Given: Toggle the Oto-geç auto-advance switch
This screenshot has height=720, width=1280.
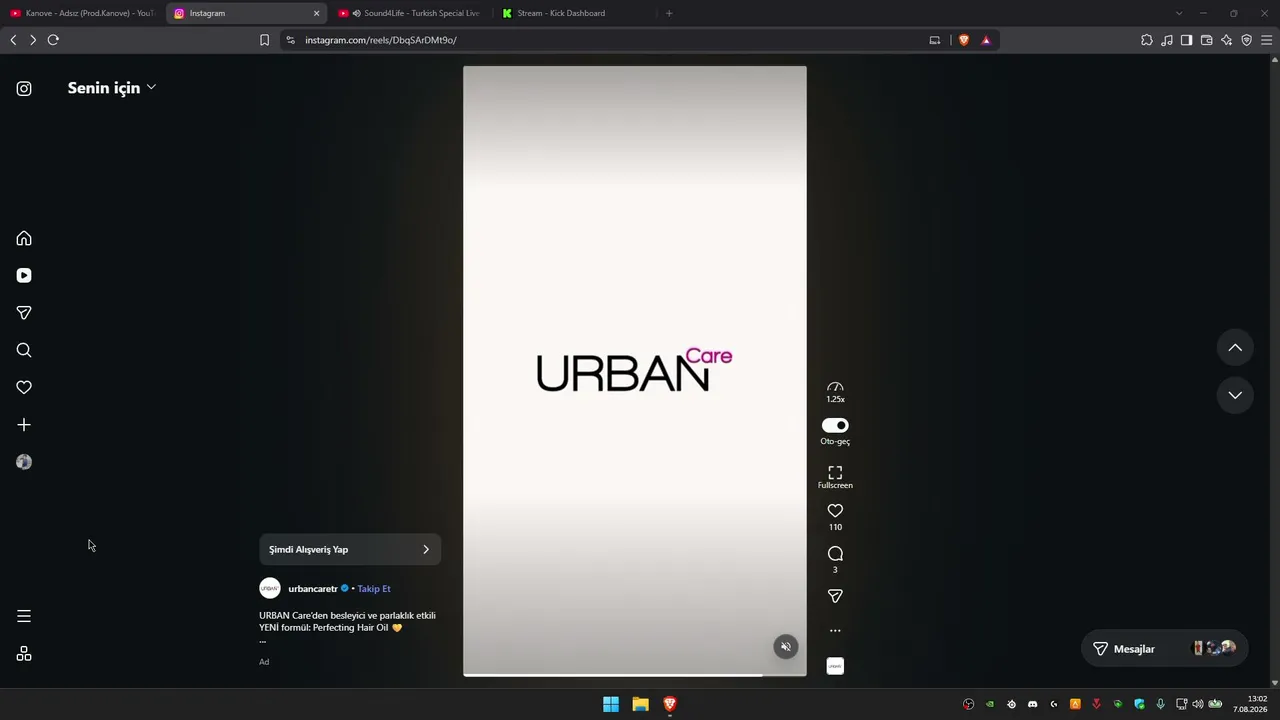Looking at the screenshot, I should point(835,425).
